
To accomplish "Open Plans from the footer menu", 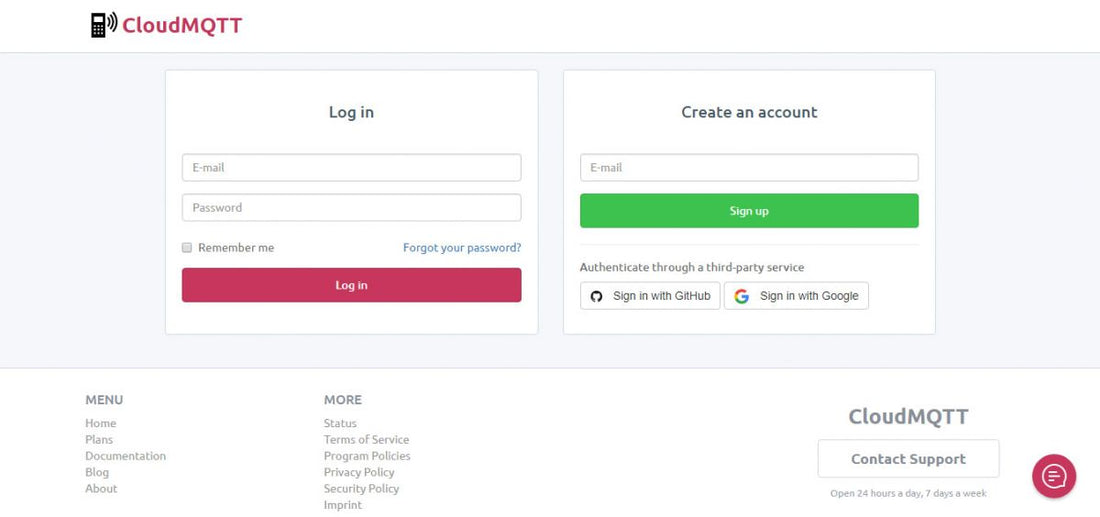I will (x=99, y=439).
